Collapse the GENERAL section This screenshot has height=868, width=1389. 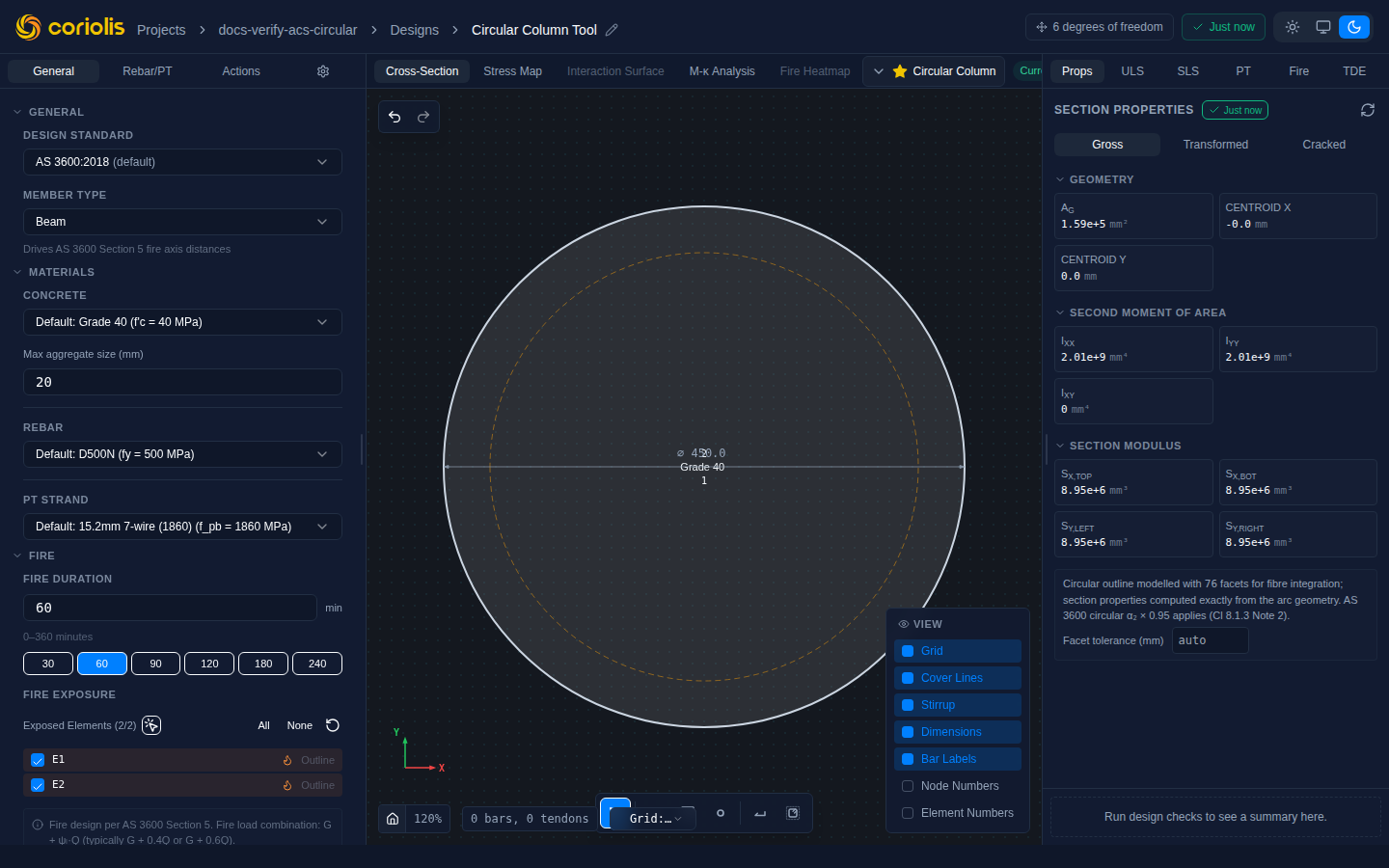click(x=49, y=112)
